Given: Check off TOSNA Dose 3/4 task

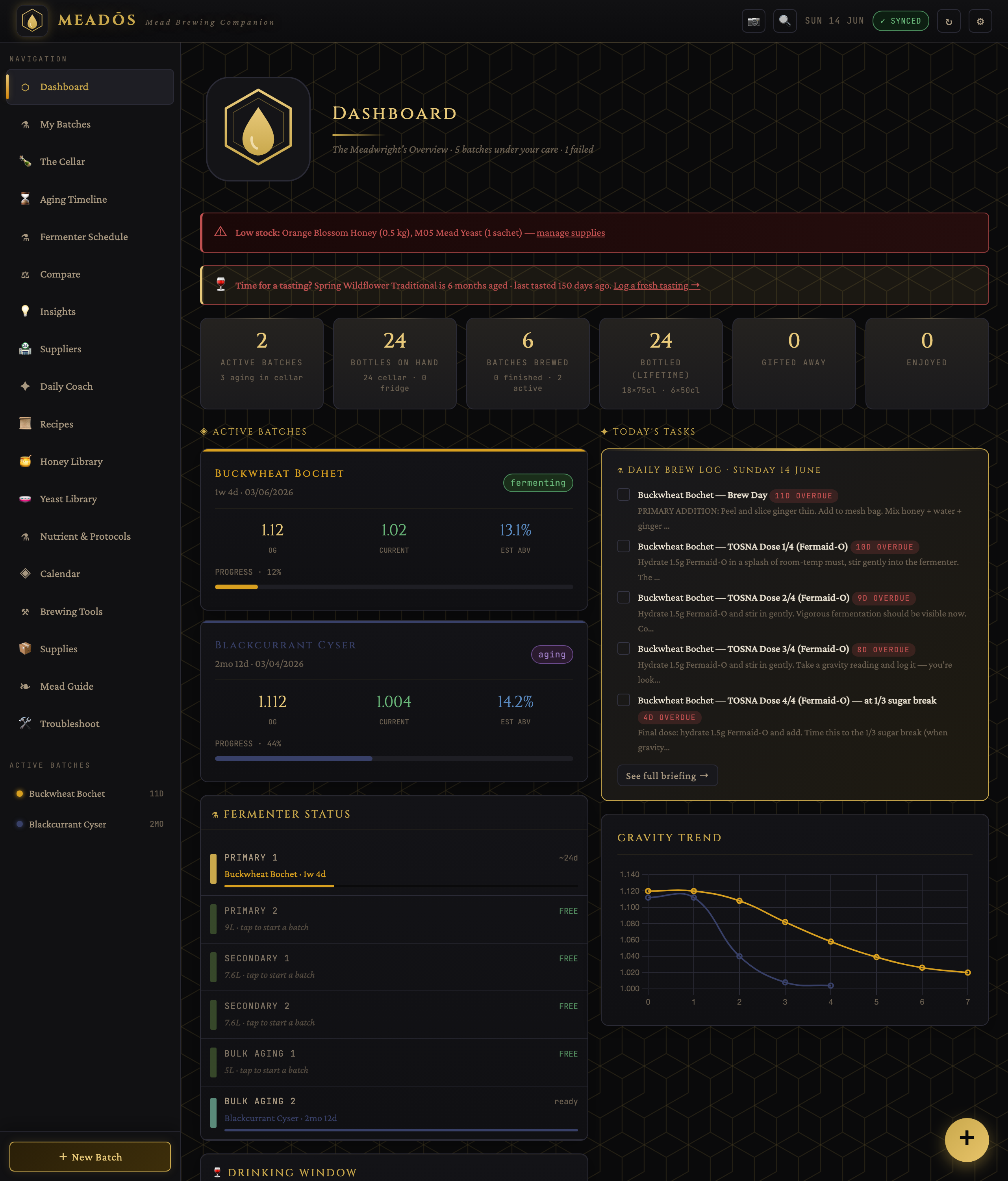Looking at the screenshot, I should coord(624,648).
